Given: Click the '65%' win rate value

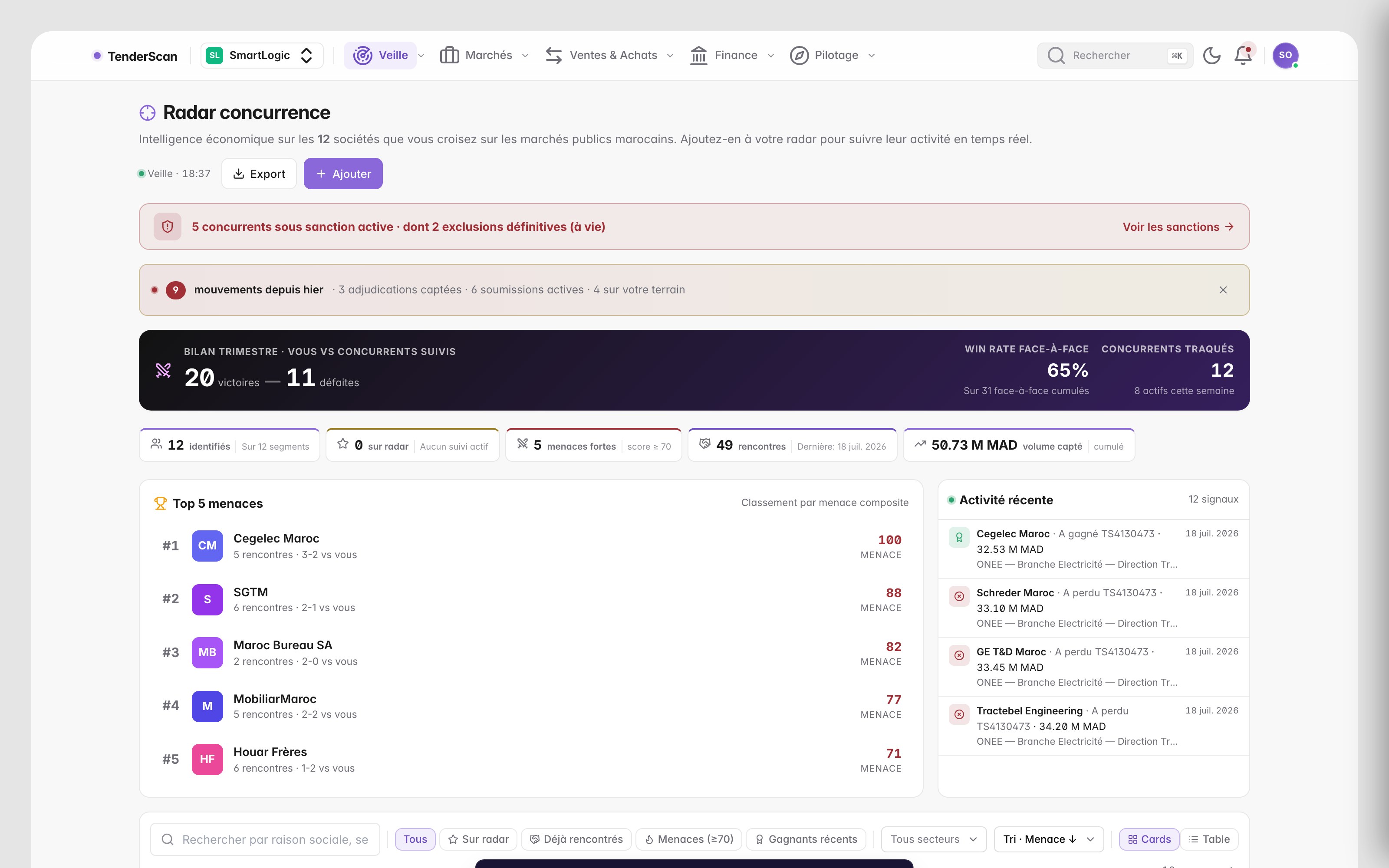Looking at the screenshot, I should tap(1068, 370).
